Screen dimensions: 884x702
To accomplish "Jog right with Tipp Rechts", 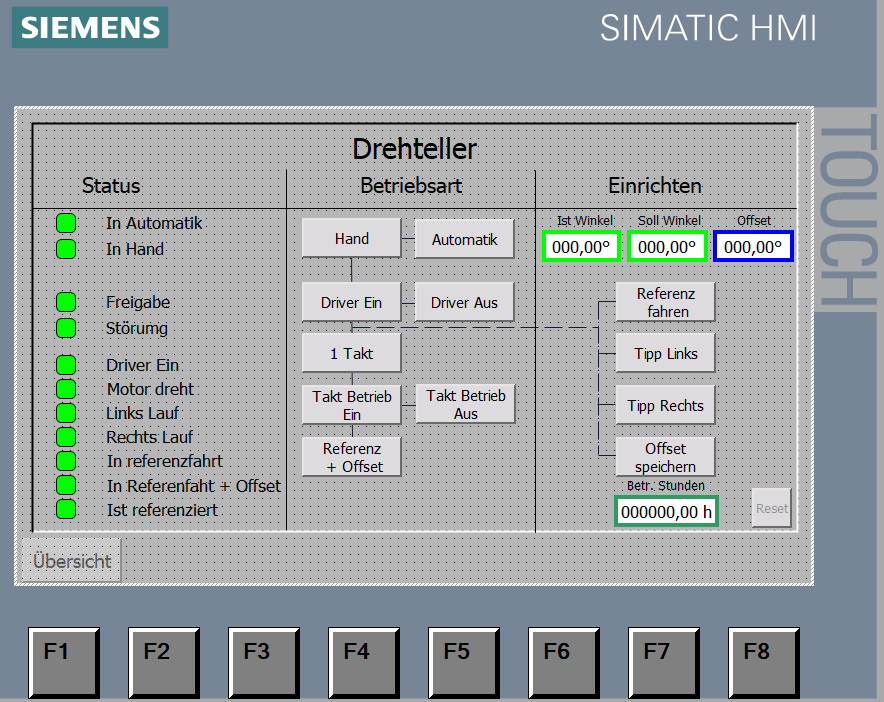I will (x=665, y=405).
